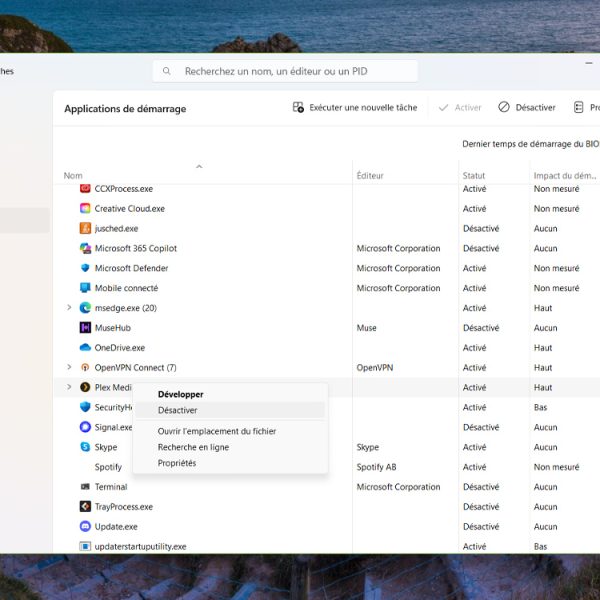The image size is (600, 600).
Task: Click the CCXProcess.exe app icon
Action: click(x=85, y=188)
